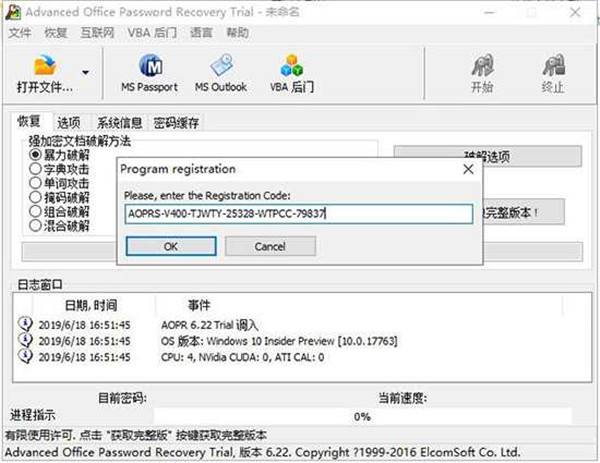Switch to the 密码缓存 tab
Viewport: 600px width, 463px height.
point(176,123)
